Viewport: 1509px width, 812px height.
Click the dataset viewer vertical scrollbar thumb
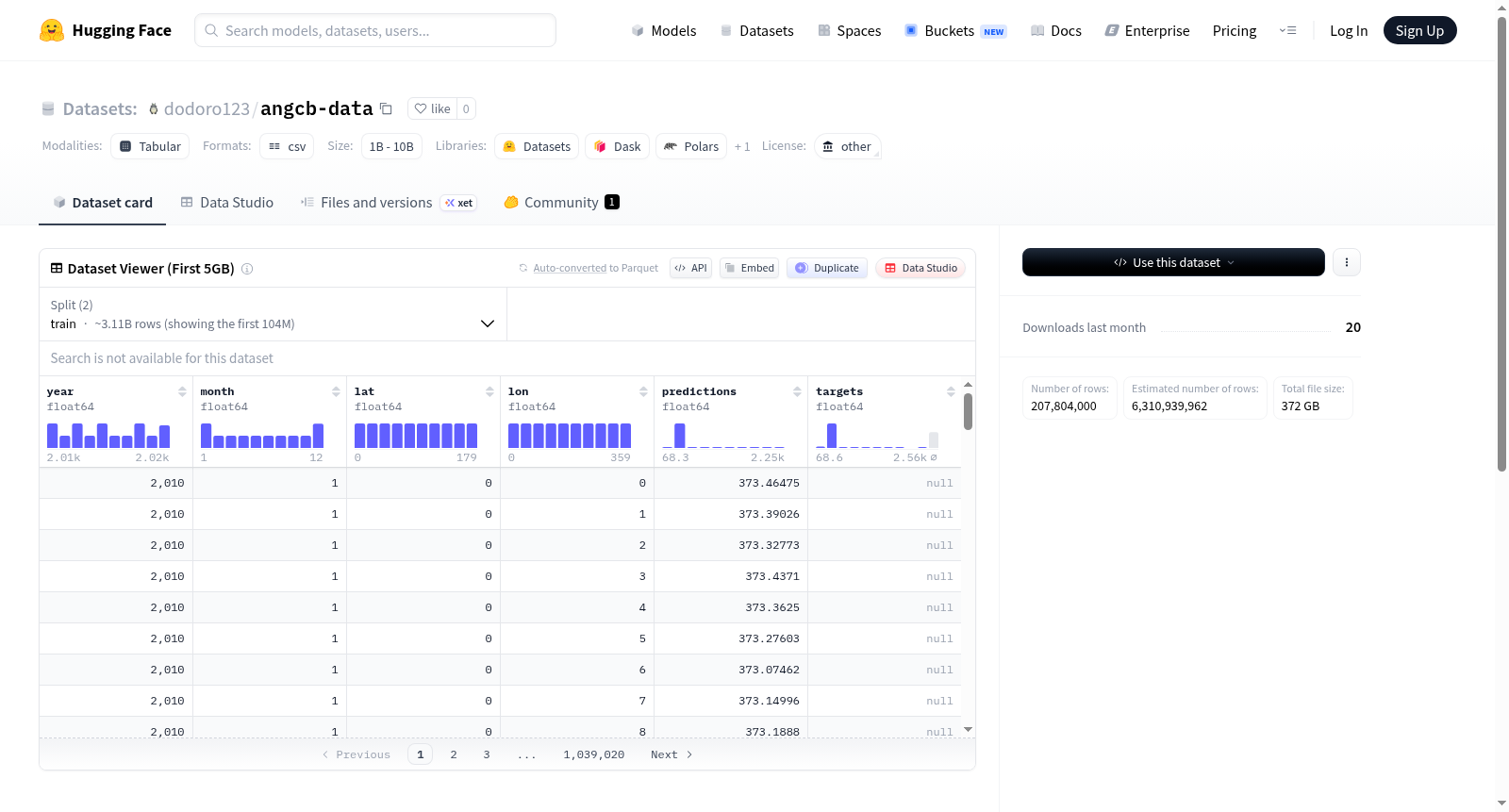click(x=968, y=411)
